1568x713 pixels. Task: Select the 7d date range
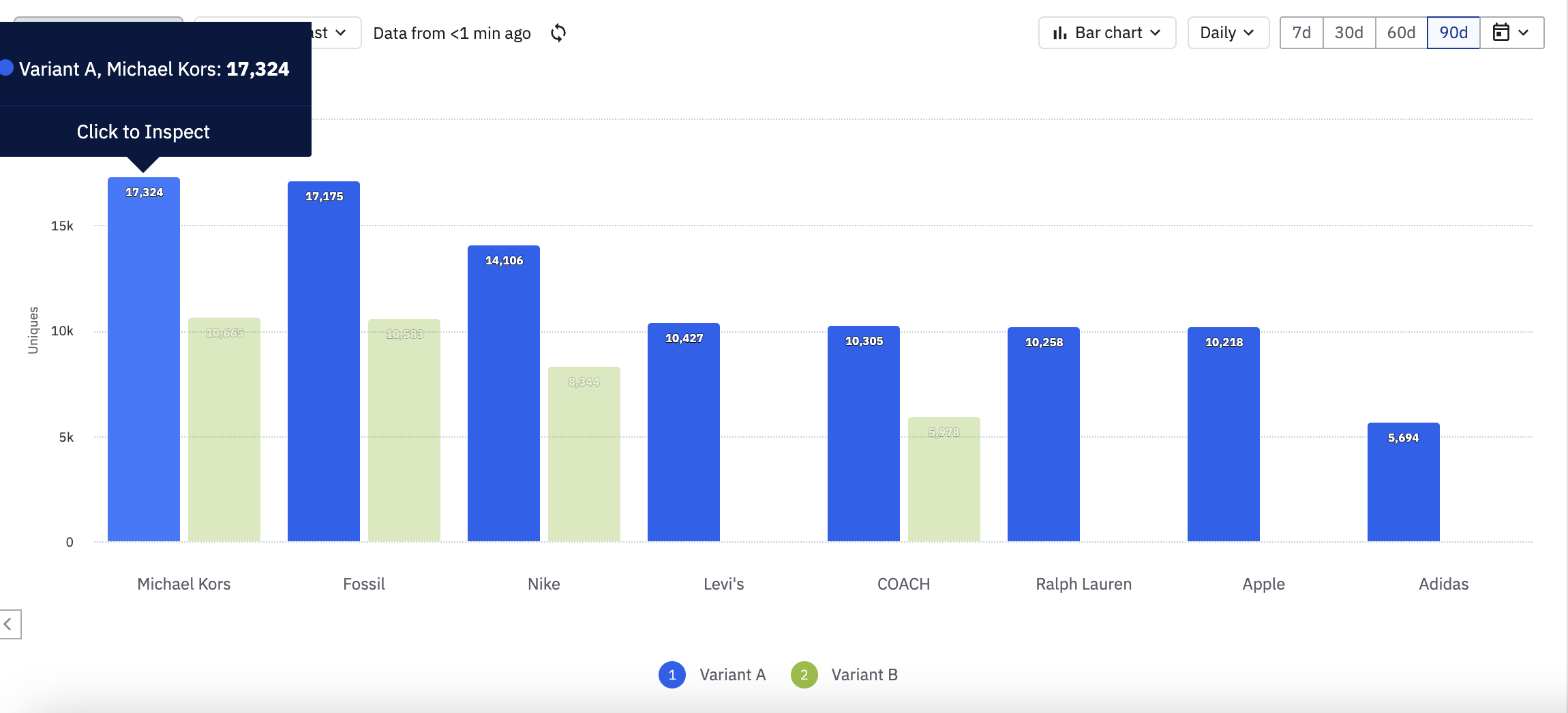point(1301,33)
